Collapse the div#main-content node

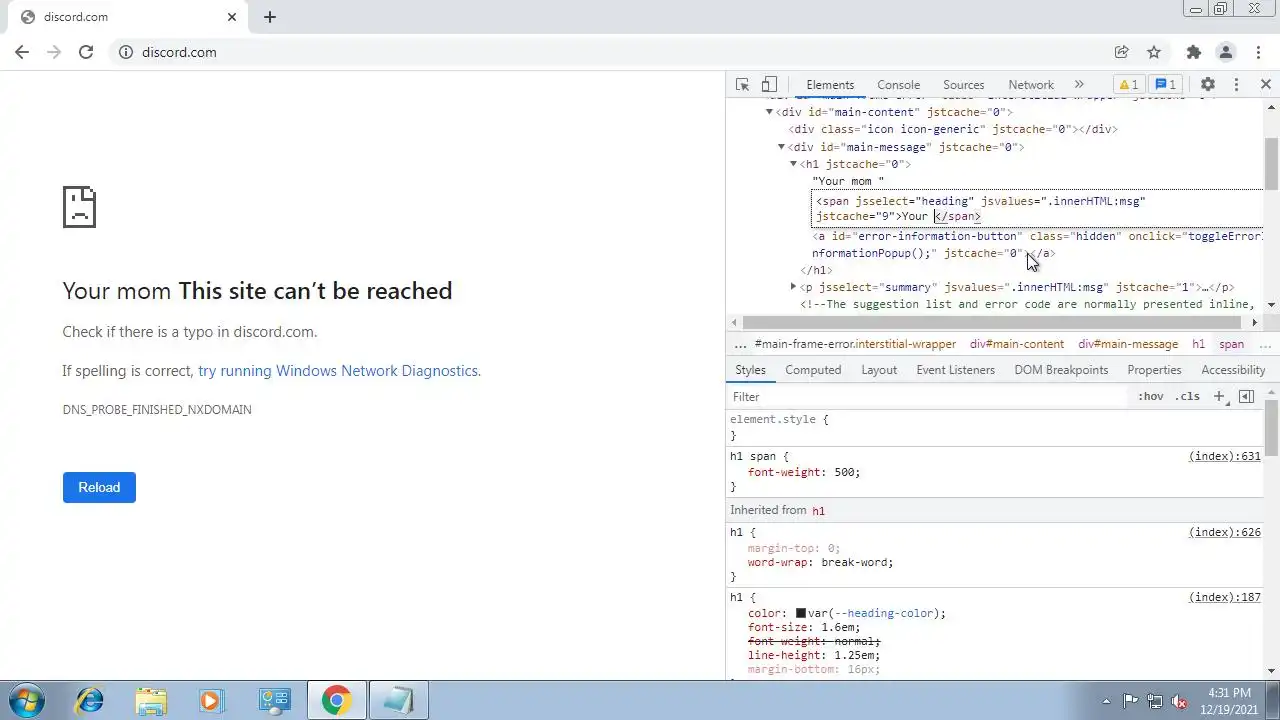click(x=769, y=112)
